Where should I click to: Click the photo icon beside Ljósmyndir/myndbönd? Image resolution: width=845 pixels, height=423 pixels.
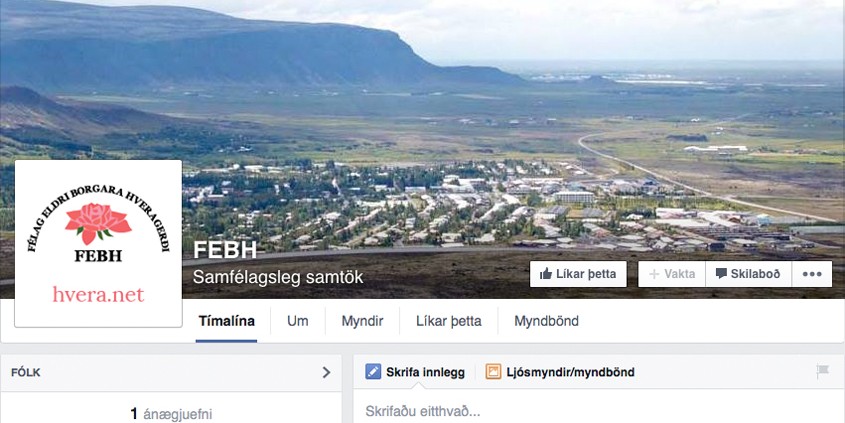click(493, 371)
